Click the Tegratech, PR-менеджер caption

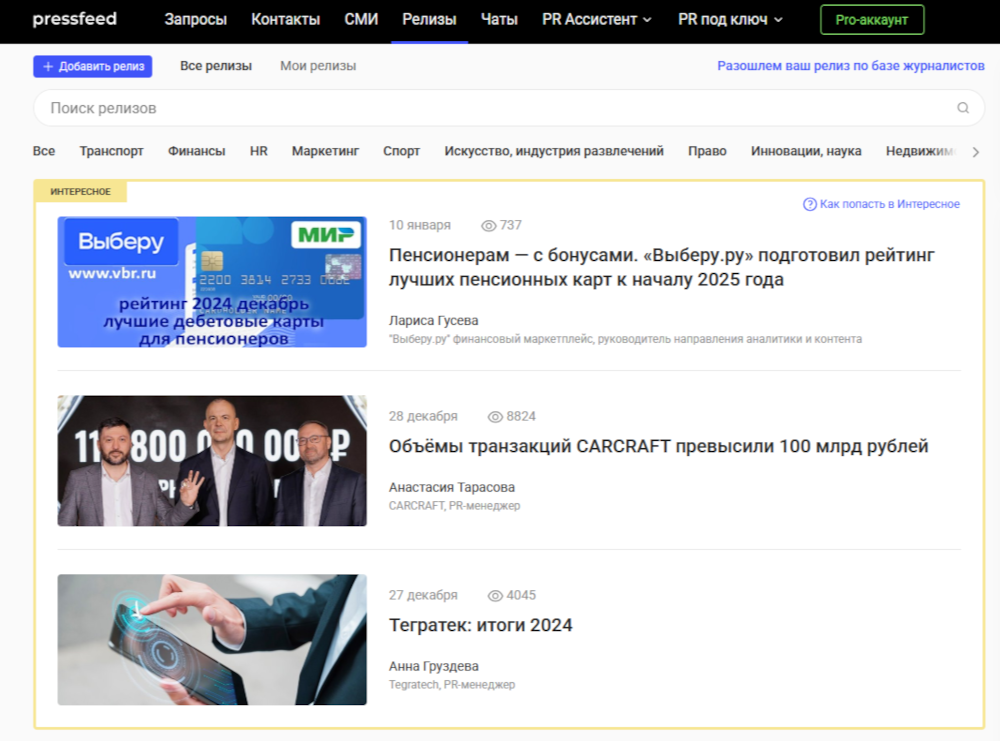pyautogui.click(x=452, y=685)
